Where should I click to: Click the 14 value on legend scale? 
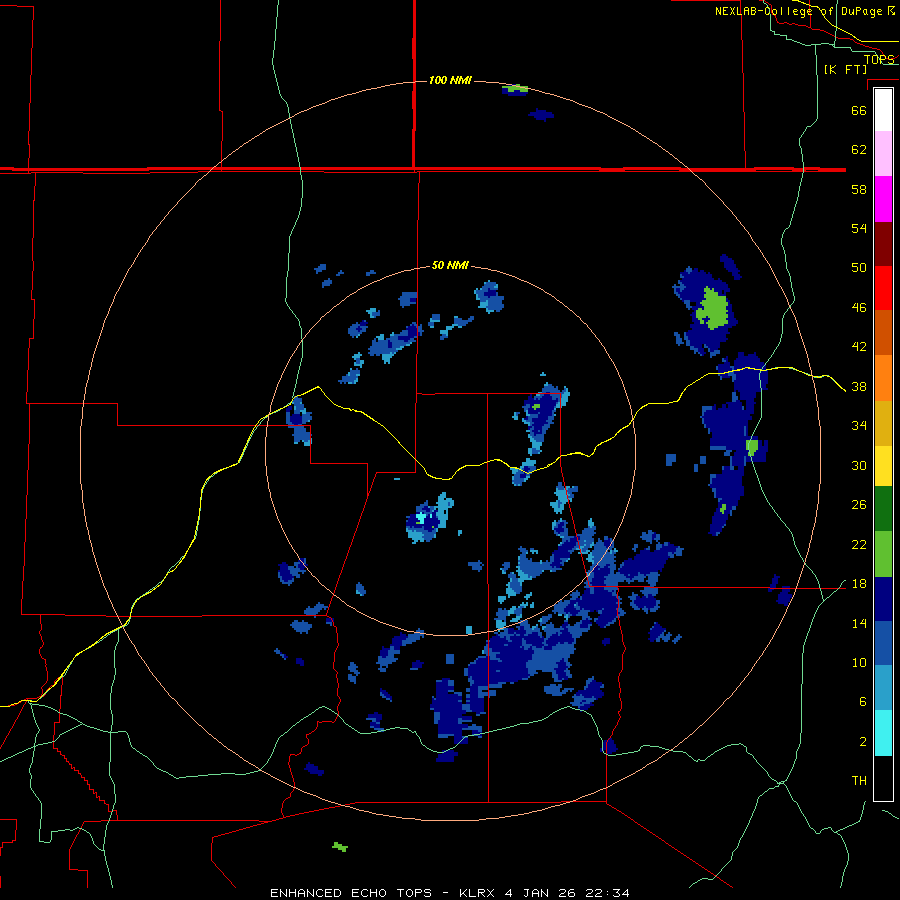tap(859, 623)
